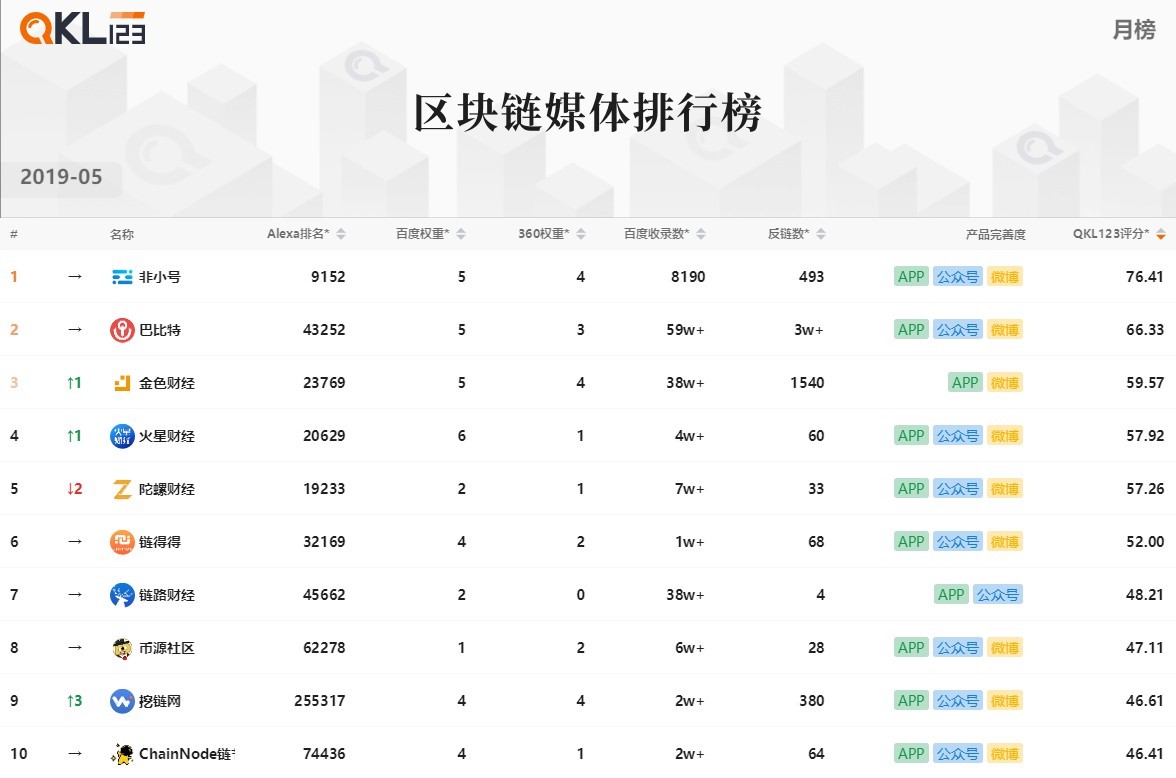Viewport: 1176px width, 778px height.
Task: Click the ChainNode logo icon
Action: [122, 754]
